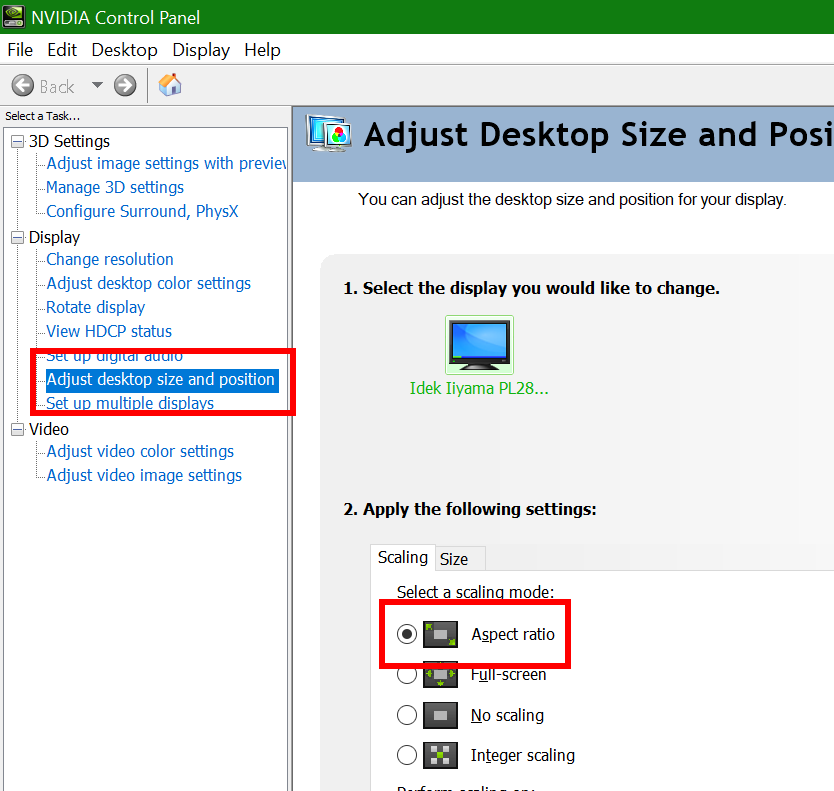This screenshot has height=791, width=834.
Task: Switch to the Scaling tab
Action: 403,557
